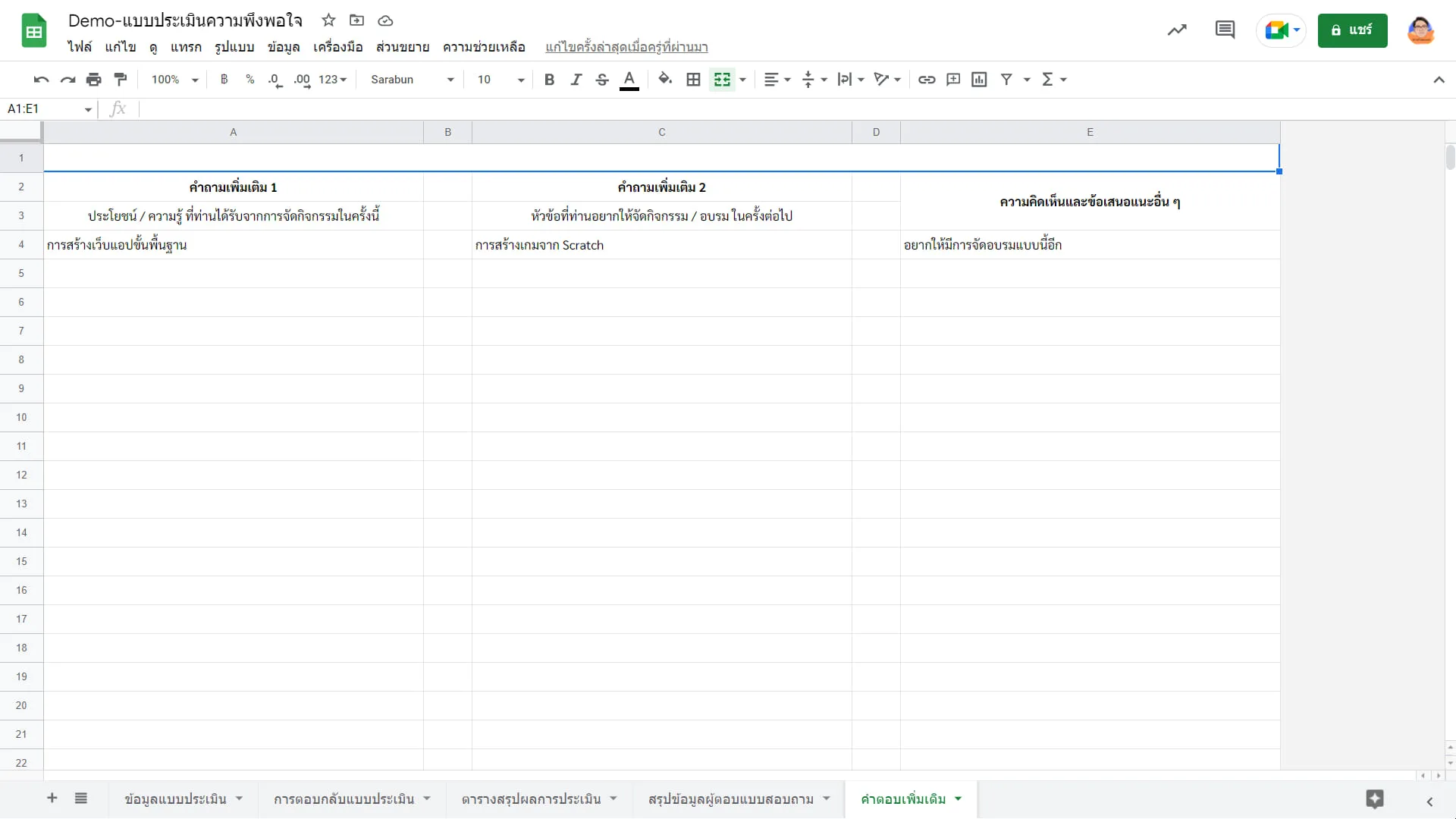Click the insert link icon
This screenshot has width=1456, height=819.
click(x=927, y=79)
